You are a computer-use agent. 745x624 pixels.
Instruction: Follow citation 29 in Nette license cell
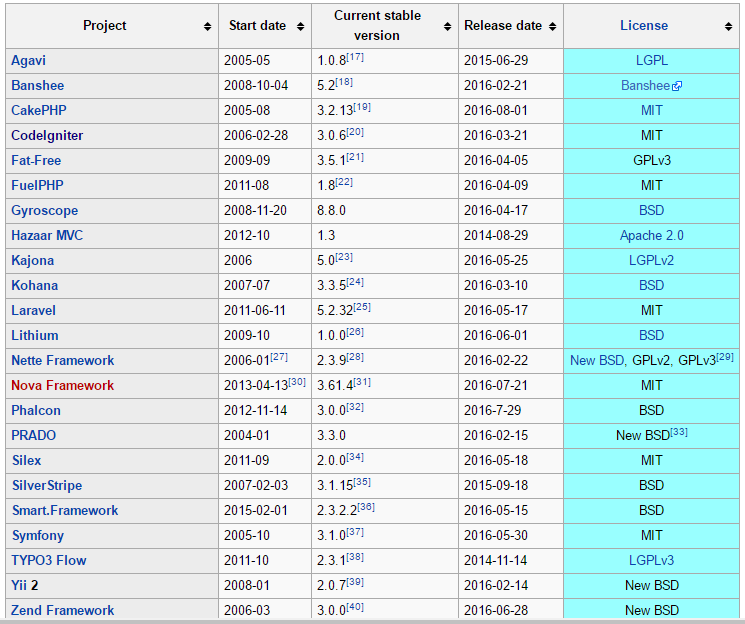tap(725, 357)
